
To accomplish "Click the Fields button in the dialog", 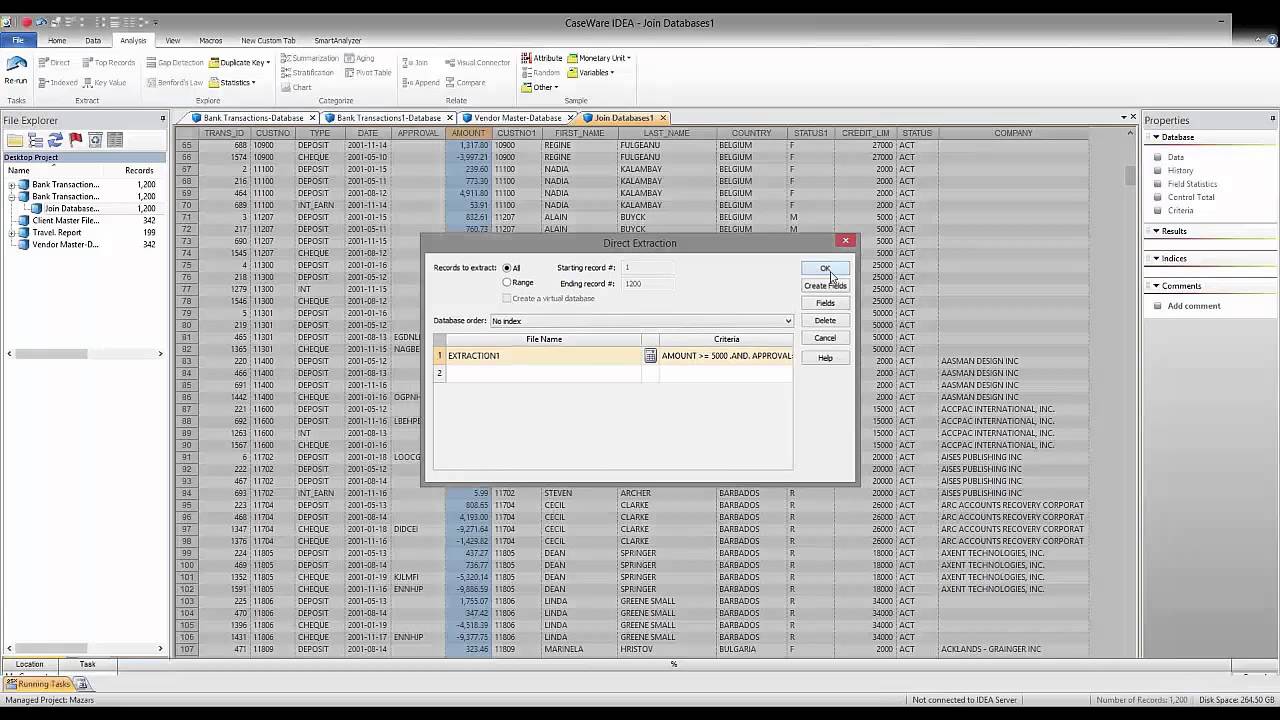I will 825,303.
